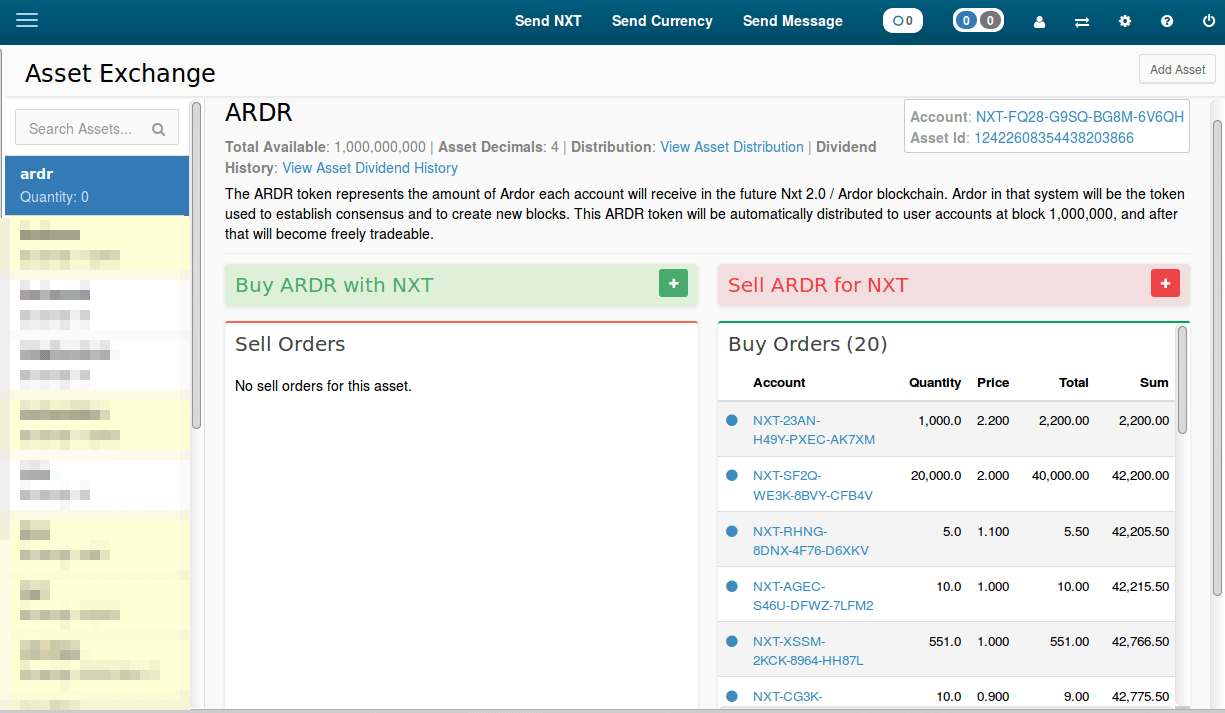Open buyer account NXT-SF2Q-WE3K-8BVY-CFB4V
1225x713 pixels.
tap(813, 485)
